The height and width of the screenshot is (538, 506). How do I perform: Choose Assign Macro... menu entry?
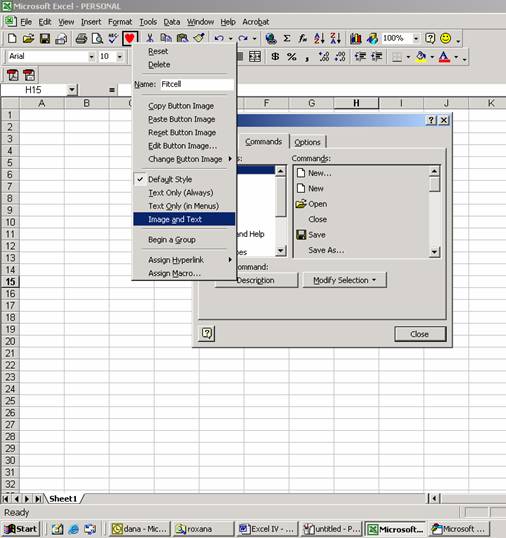tap(184, 273)
